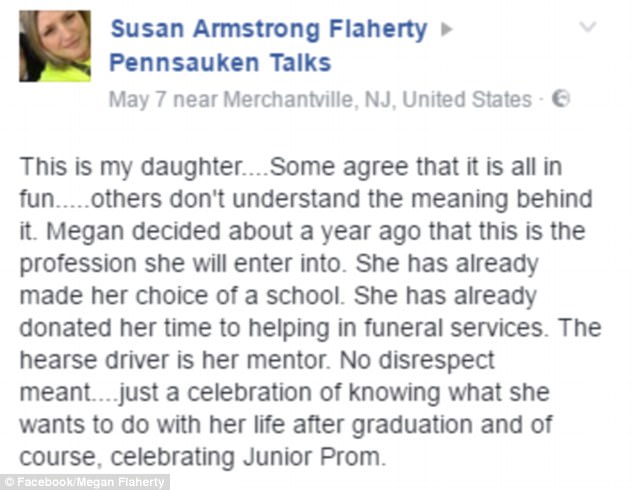634x490 pixels.
Task: Open the Merchantville, NJ, United States location
Action: coord(377,99)
